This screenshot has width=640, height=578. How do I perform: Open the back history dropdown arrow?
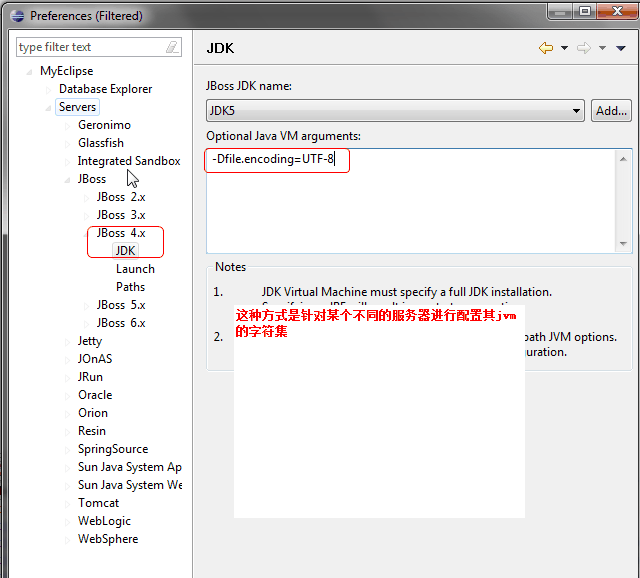click(x=564, y=48)
